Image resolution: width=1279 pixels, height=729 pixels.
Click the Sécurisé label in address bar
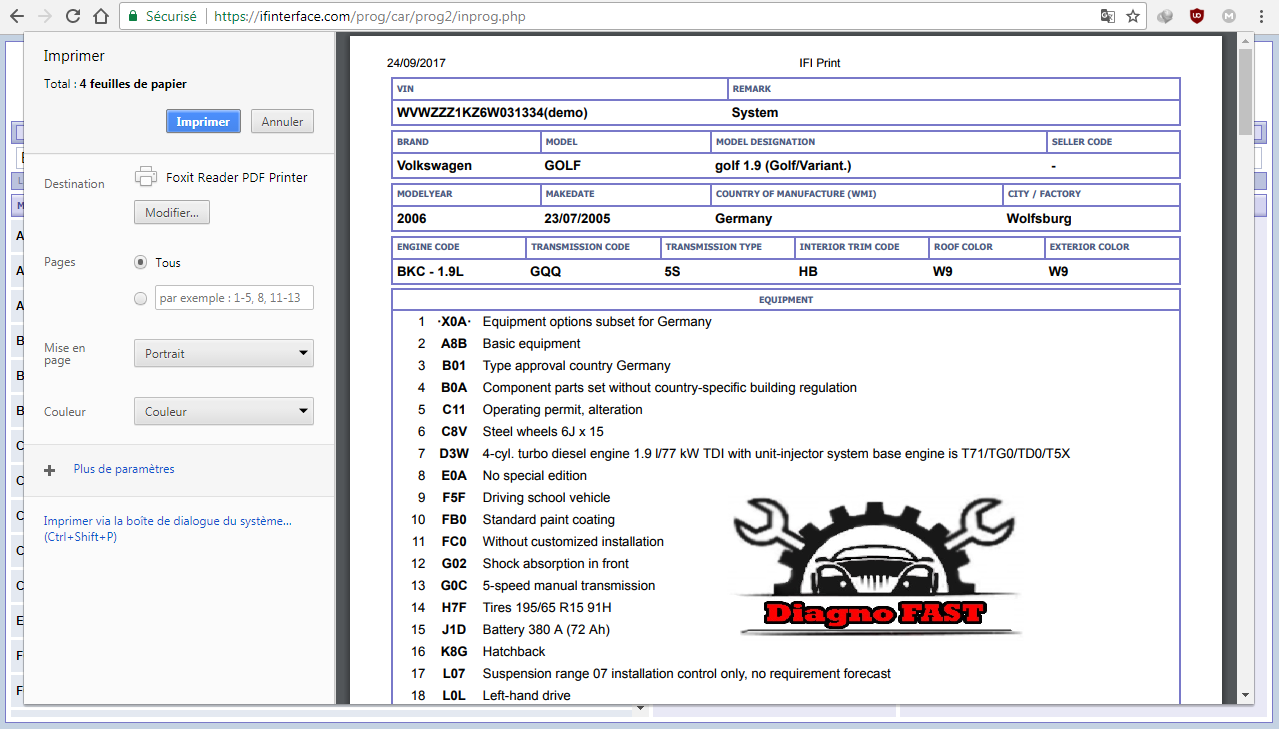pos(171,16)
